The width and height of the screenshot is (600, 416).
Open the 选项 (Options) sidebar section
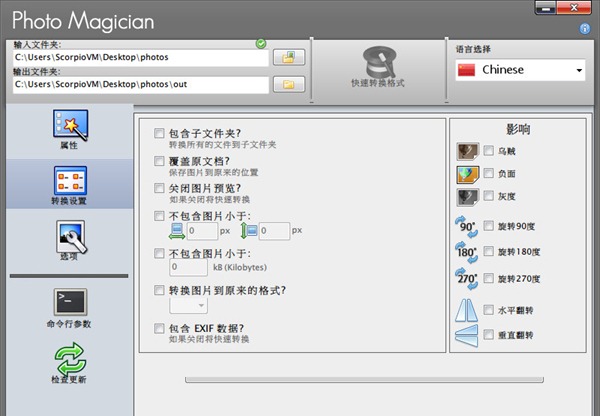click(70, 240)
